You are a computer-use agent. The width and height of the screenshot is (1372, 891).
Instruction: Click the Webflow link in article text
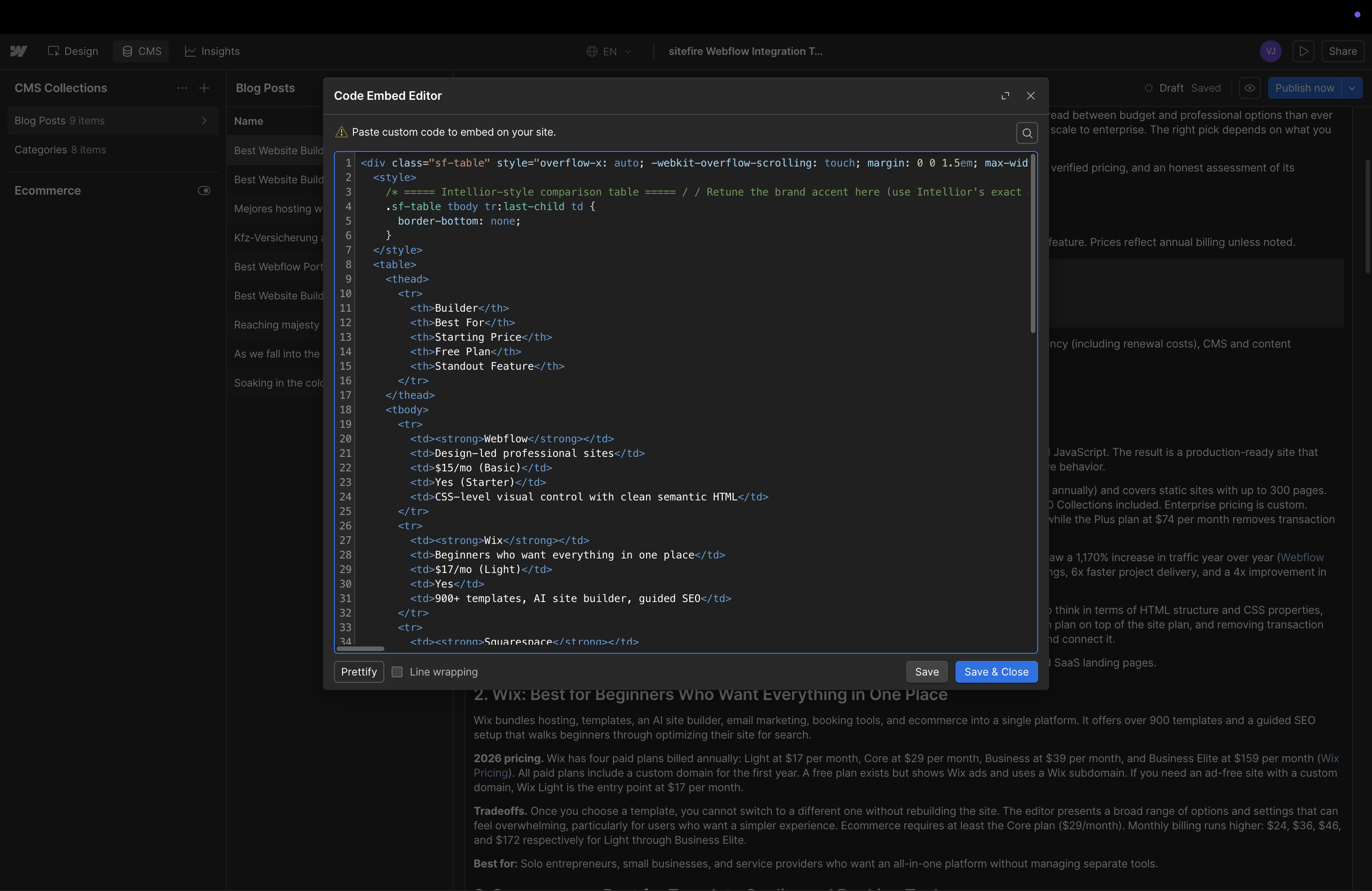pos(1302,557)
